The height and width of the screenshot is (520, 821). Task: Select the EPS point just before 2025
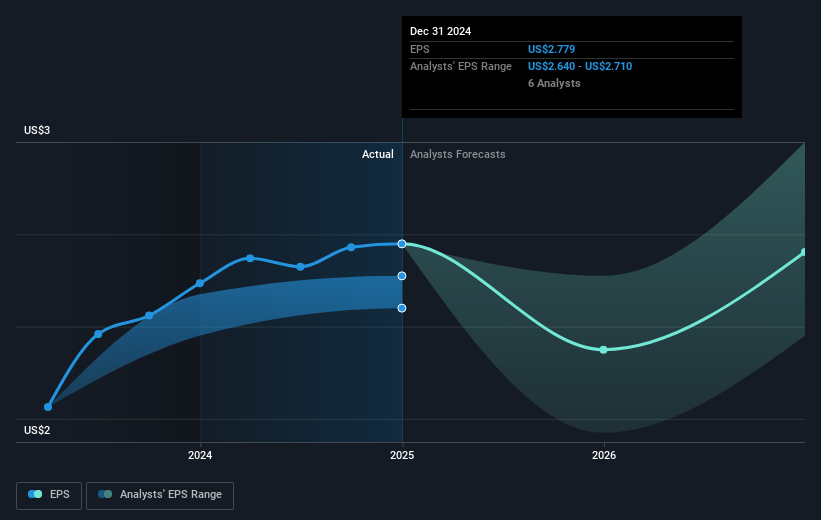pyautogui.click(x=351, y=247)
